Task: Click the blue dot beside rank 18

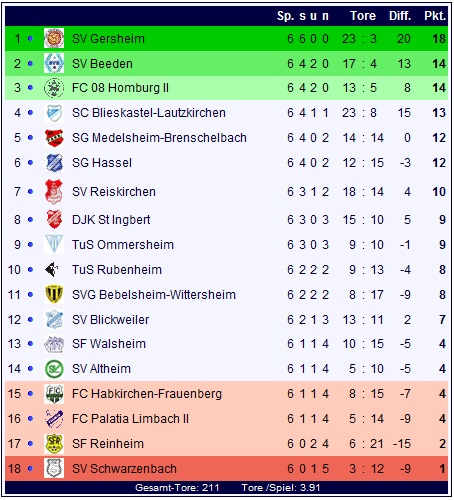Action: pos(30,468)
